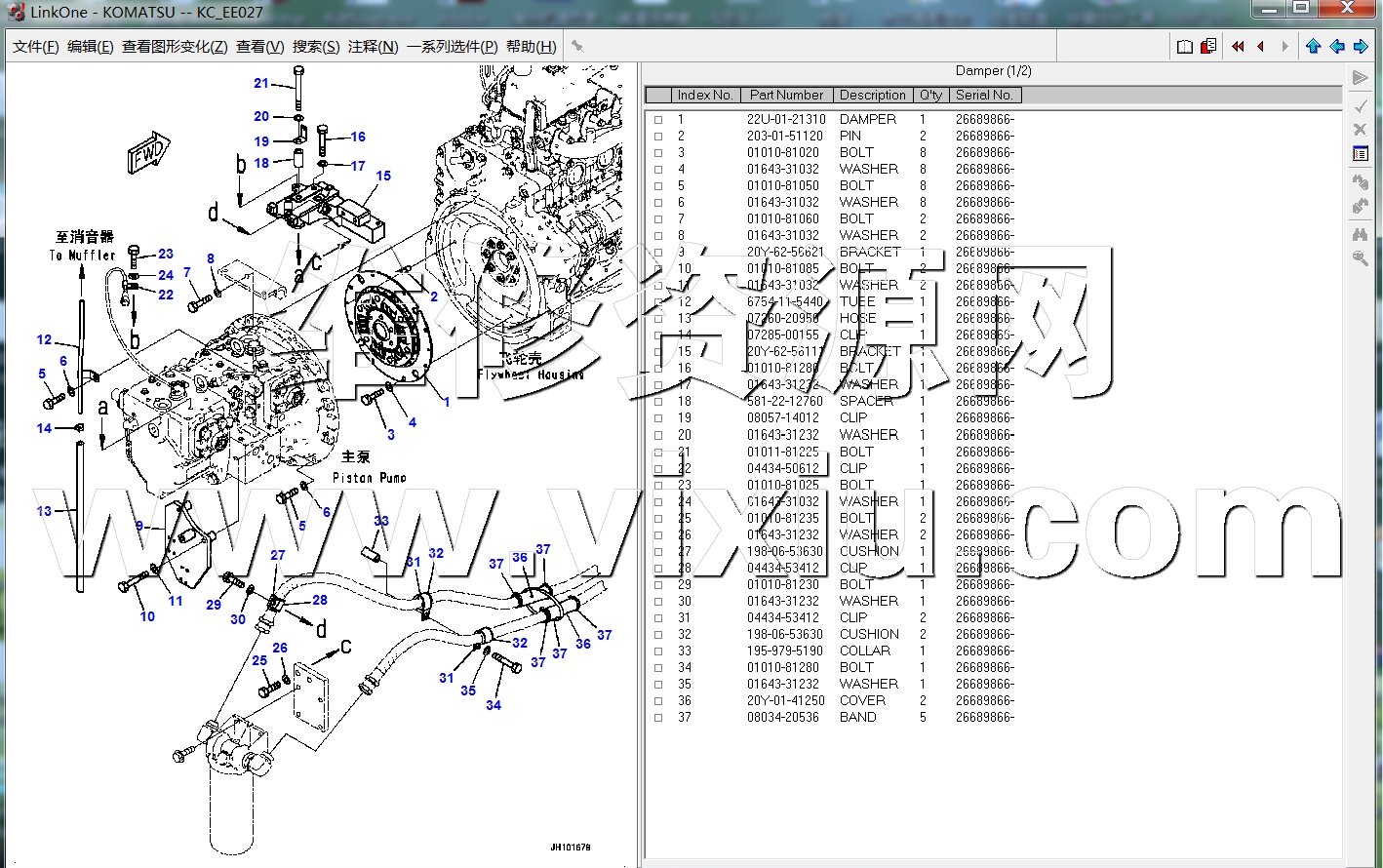Click the binoculars search icon
The width and height of the screenshot is (1383, 868).
(1361, 234)
